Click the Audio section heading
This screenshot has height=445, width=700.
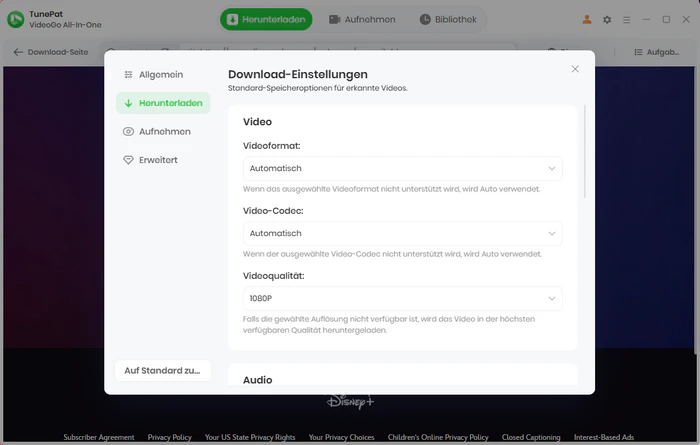[x=258, y=380]
